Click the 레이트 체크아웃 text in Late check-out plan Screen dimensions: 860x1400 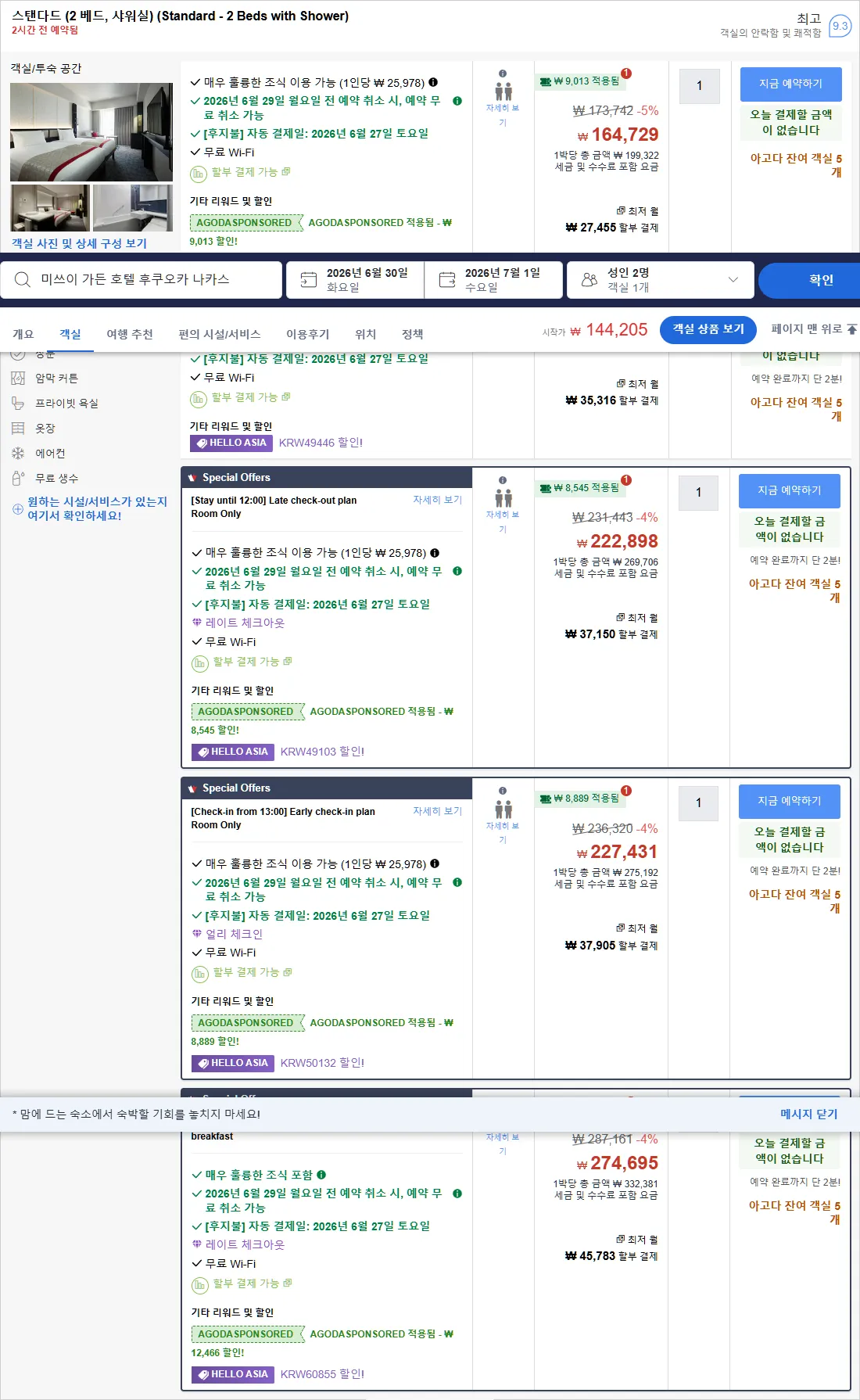(245, 623)
